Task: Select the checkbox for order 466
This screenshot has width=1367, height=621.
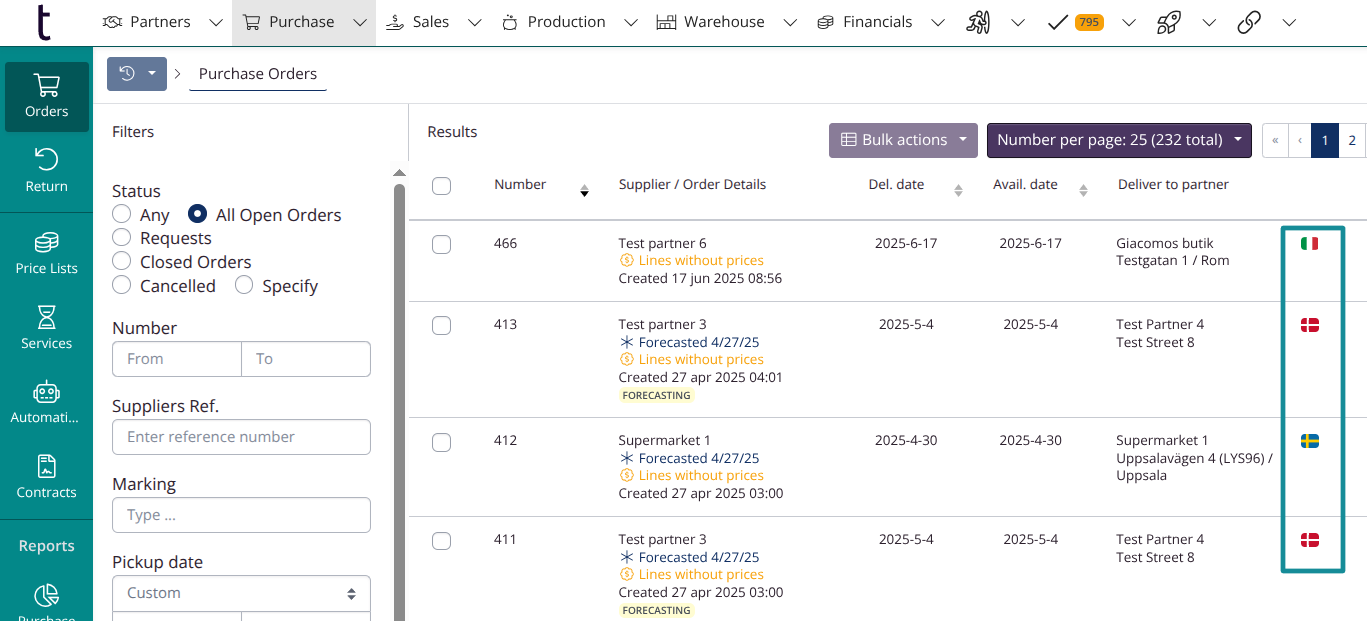Action: coord(441,245)
